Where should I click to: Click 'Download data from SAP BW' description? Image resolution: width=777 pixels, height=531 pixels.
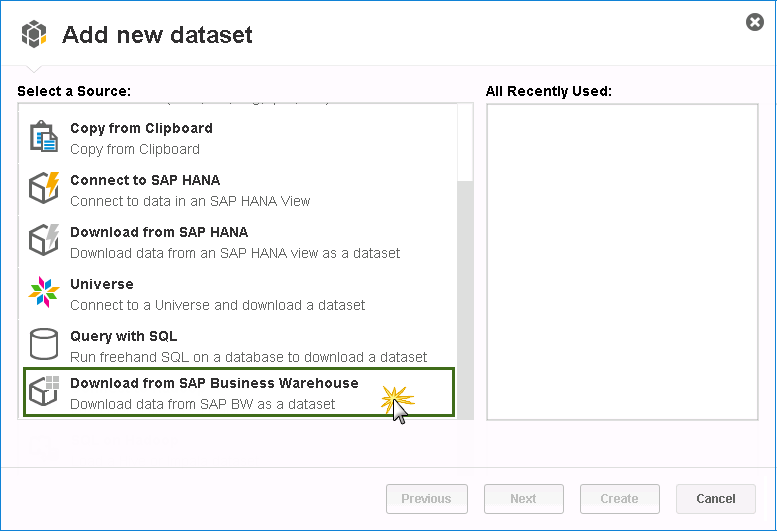(x=203, y=404)
